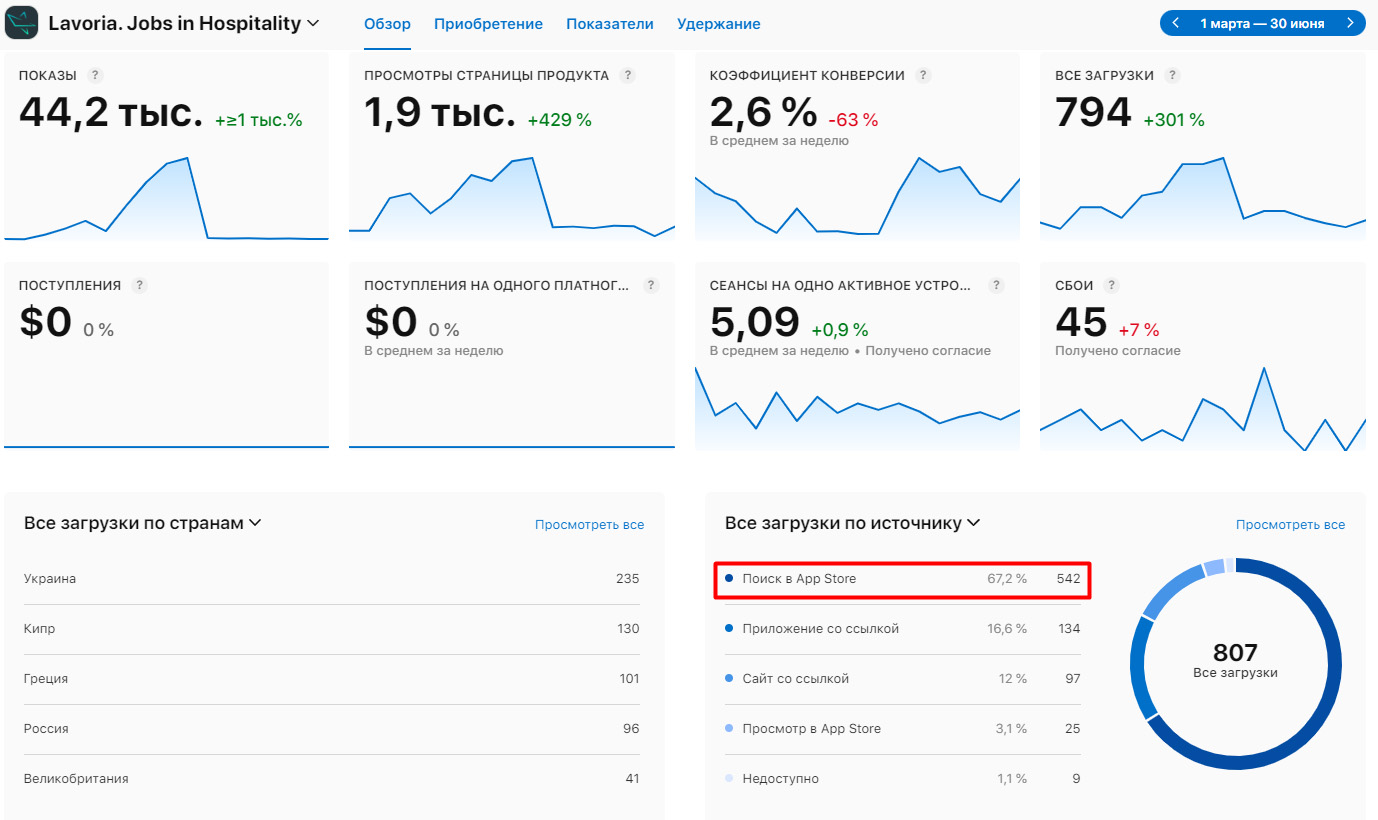The height and width of the screenshot is (820, 1378).
Task: Click help icon beside ПОСТУПЛЕНИЯ
Action: coord(139,285)
